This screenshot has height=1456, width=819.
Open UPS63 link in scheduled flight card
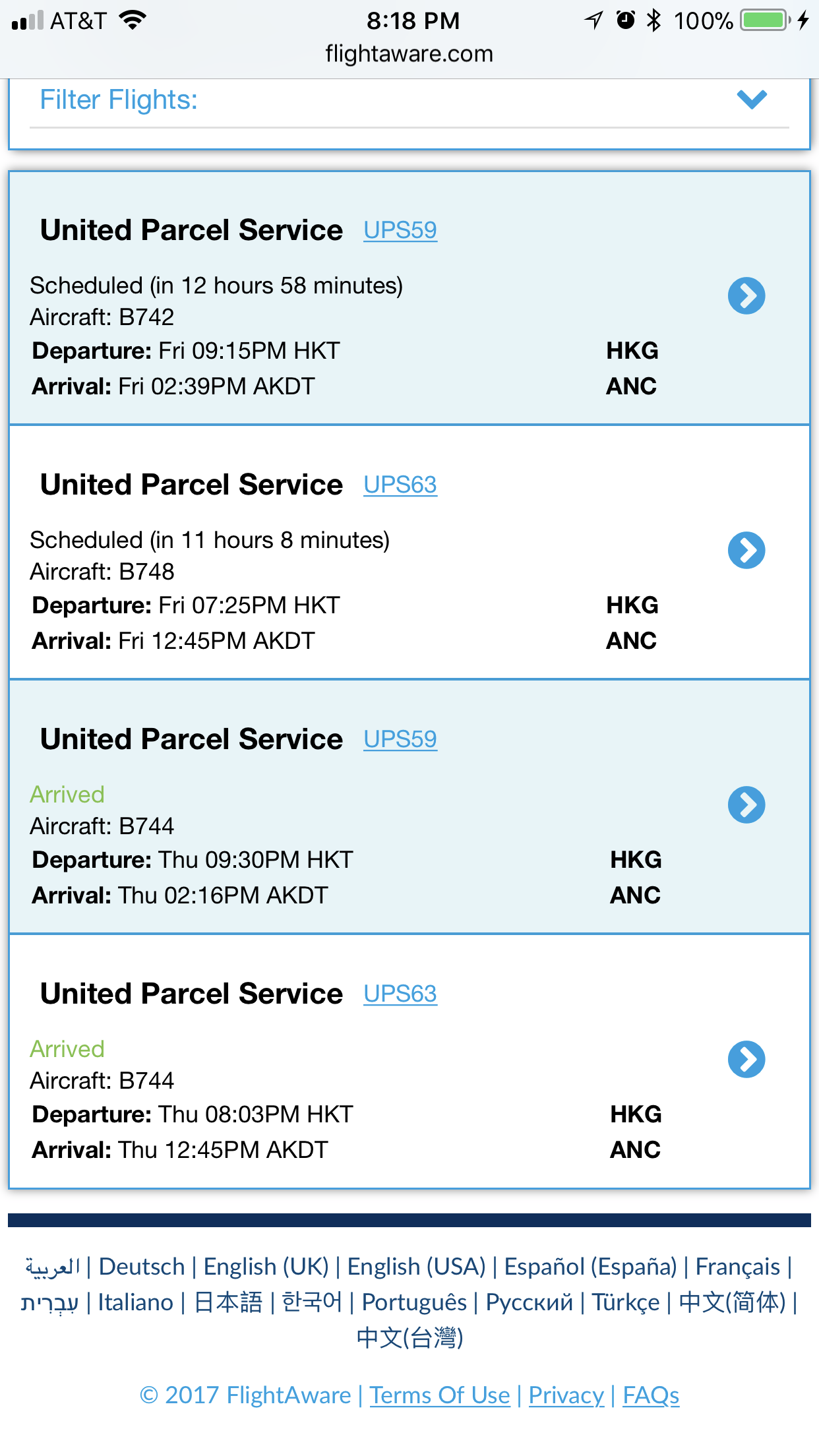400,485
